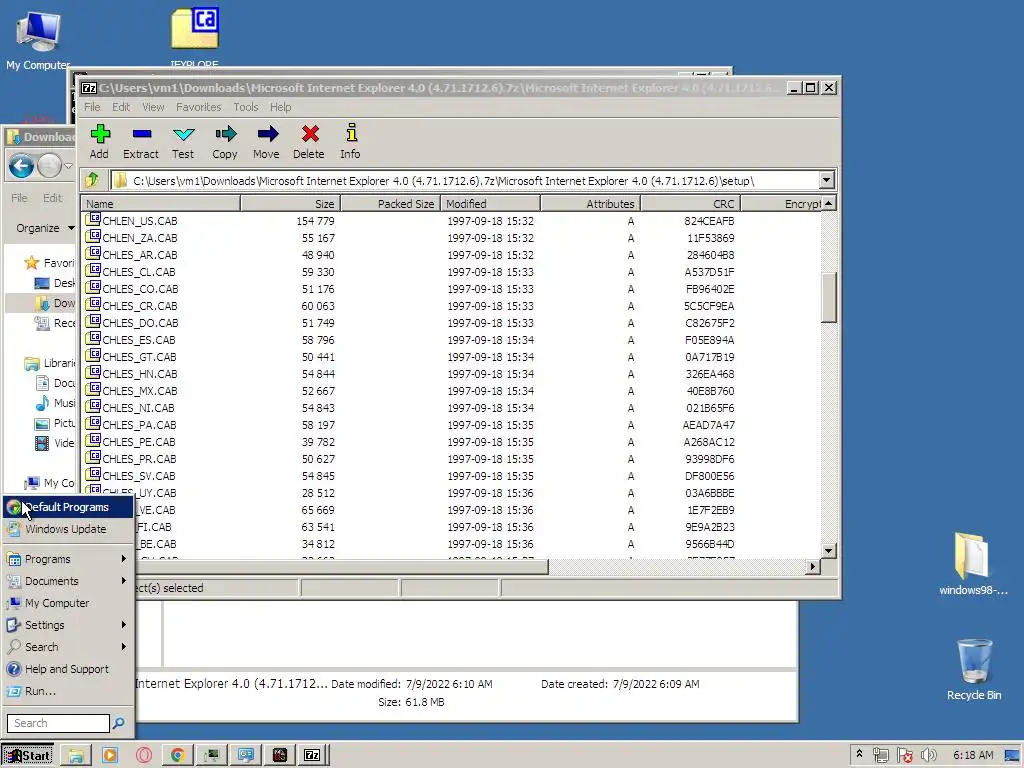The height and width of the screenshot is (768, 1024).
Task: Open Help and Support from Start menu
Action: click(68, 669)
